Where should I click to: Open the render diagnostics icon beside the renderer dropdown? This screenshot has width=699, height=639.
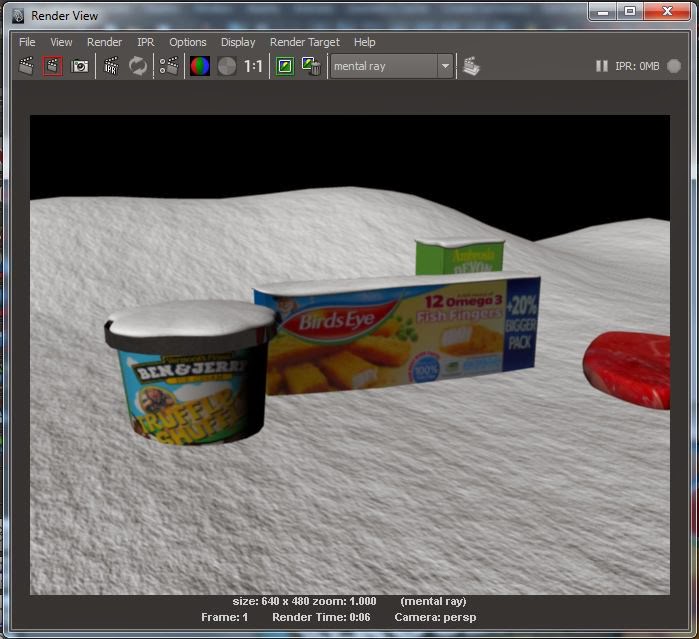point(471,66)
